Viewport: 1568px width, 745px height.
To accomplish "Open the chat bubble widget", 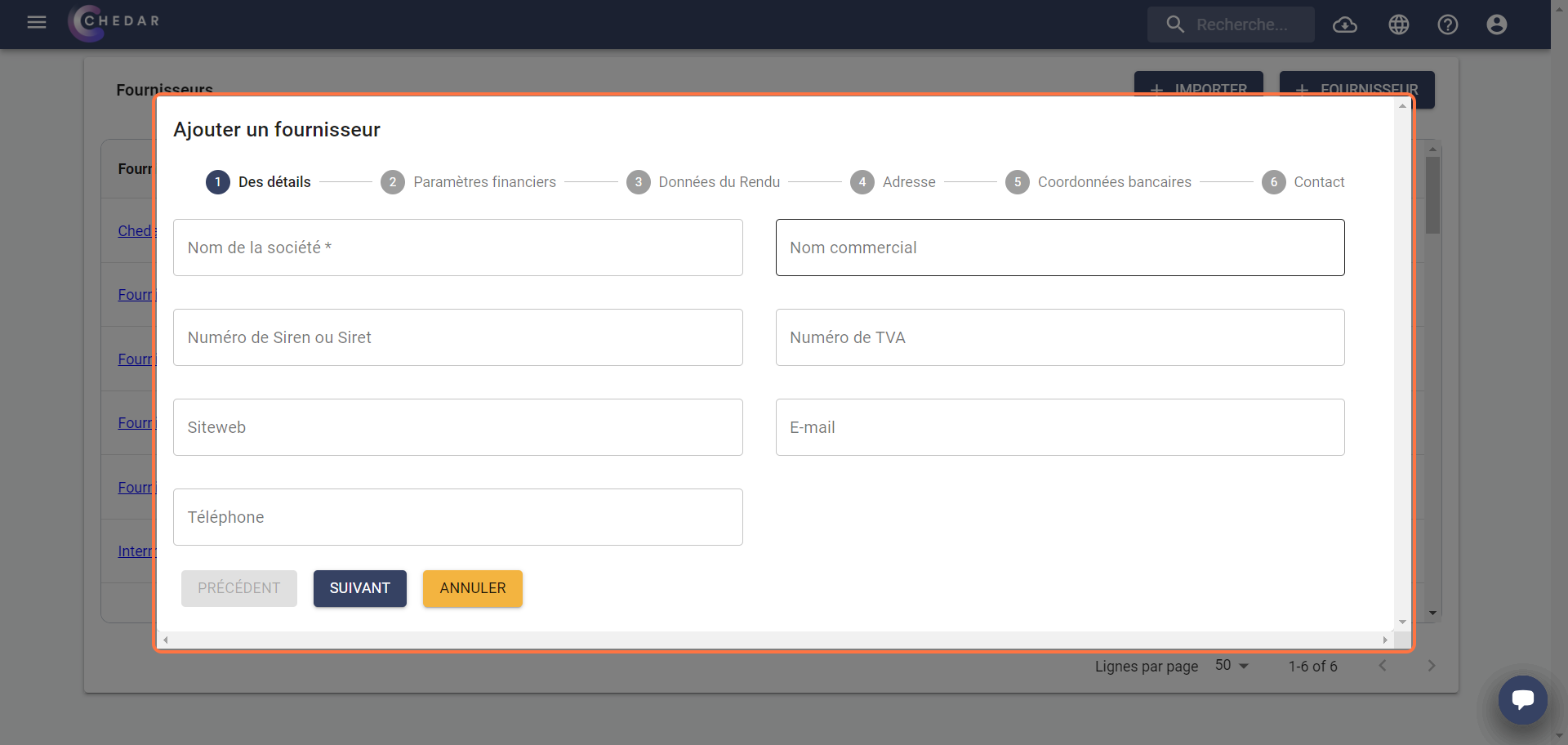I will click(x=1523, y=700).
